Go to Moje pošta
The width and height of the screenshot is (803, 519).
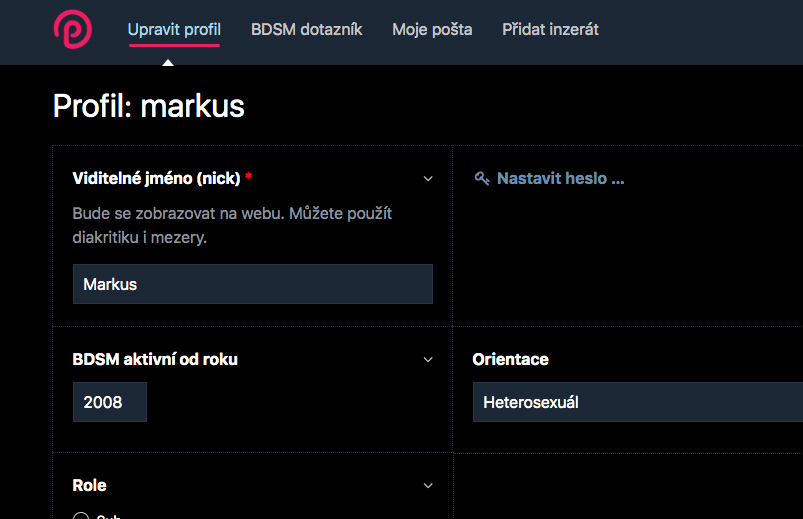432,30
